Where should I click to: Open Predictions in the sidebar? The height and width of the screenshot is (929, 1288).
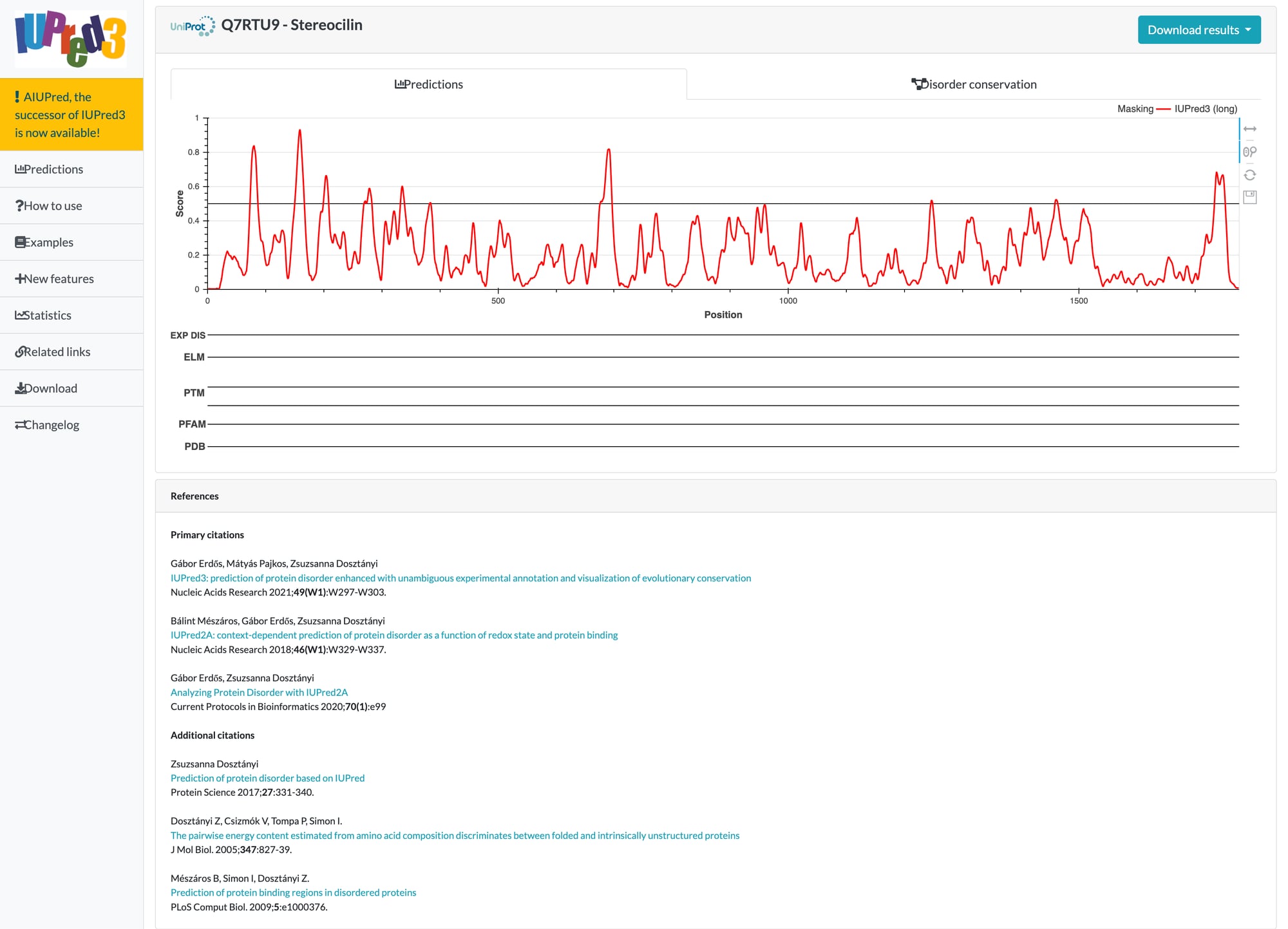coord(50,169)
